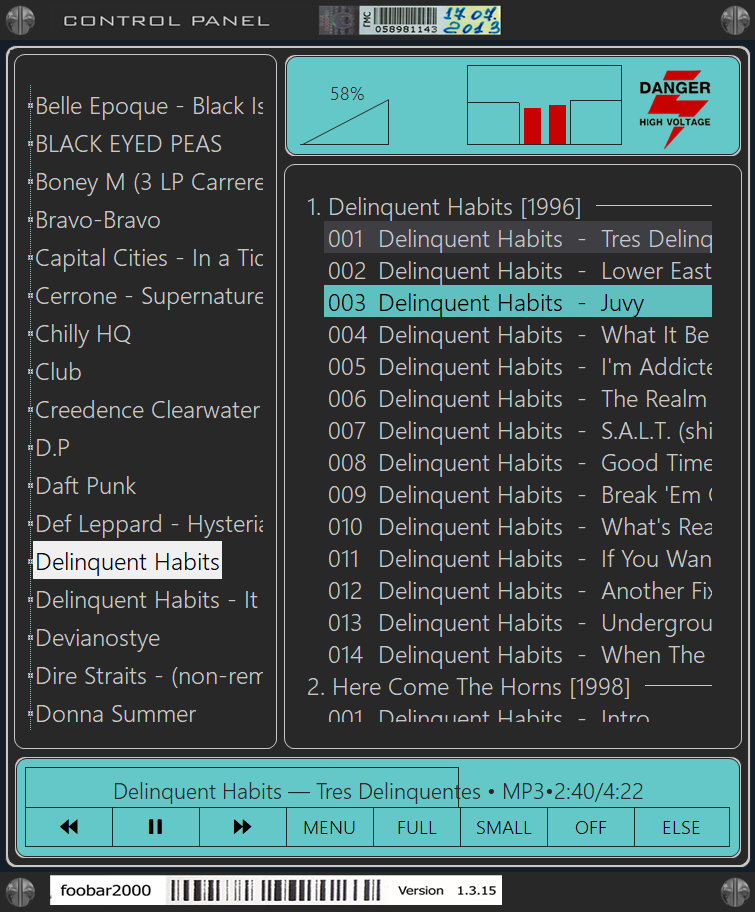
Task: Select Delinquent Habits - It tree entry
Action: [x=147, y=600]
